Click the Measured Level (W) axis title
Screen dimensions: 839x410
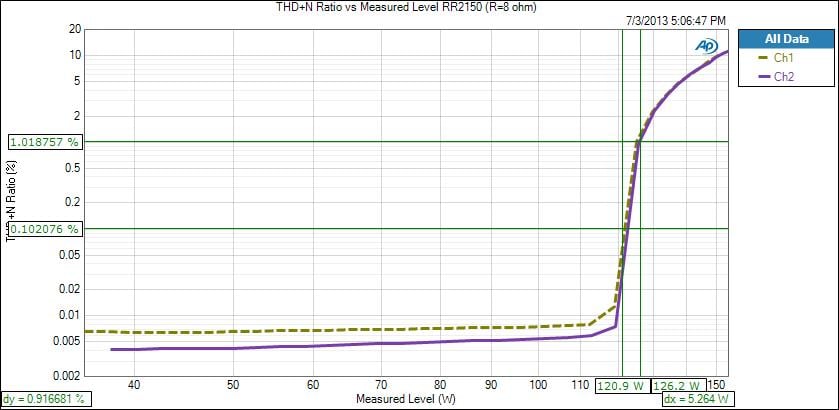(x=404, y=399)
